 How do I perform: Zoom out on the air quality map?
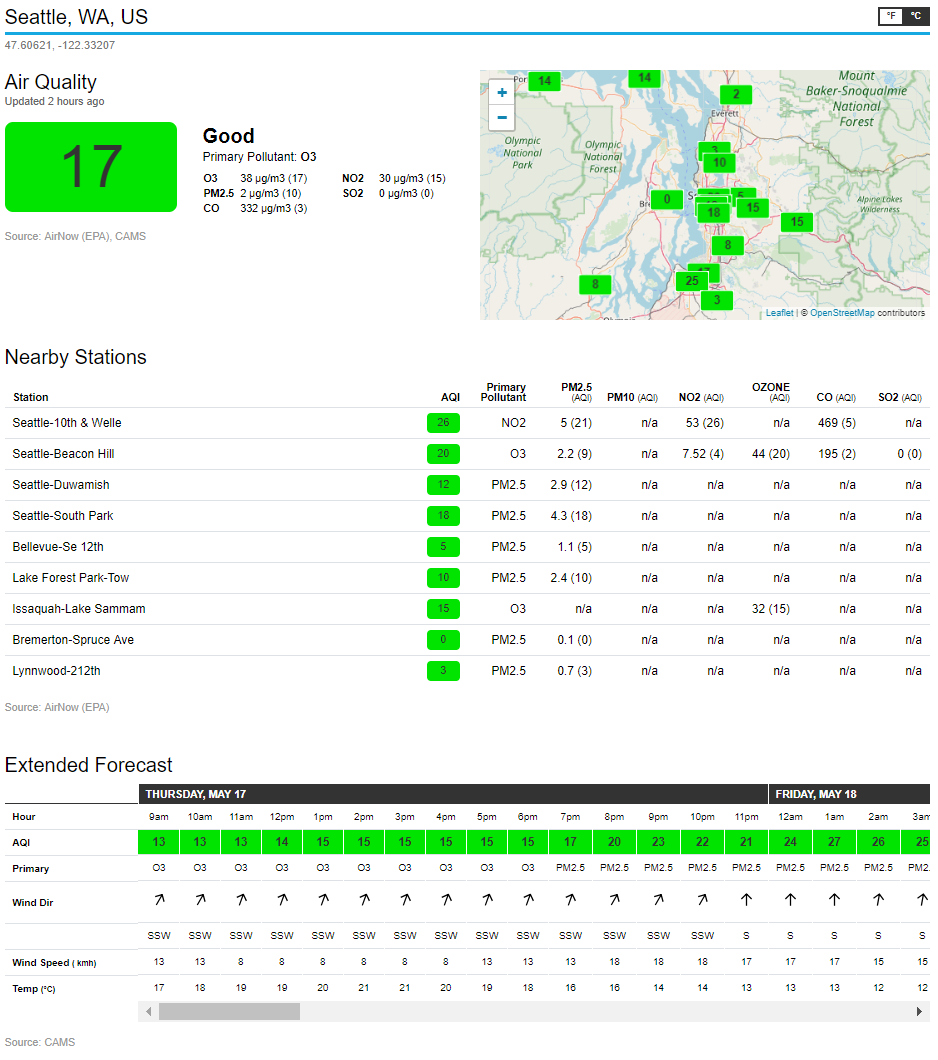501,117
